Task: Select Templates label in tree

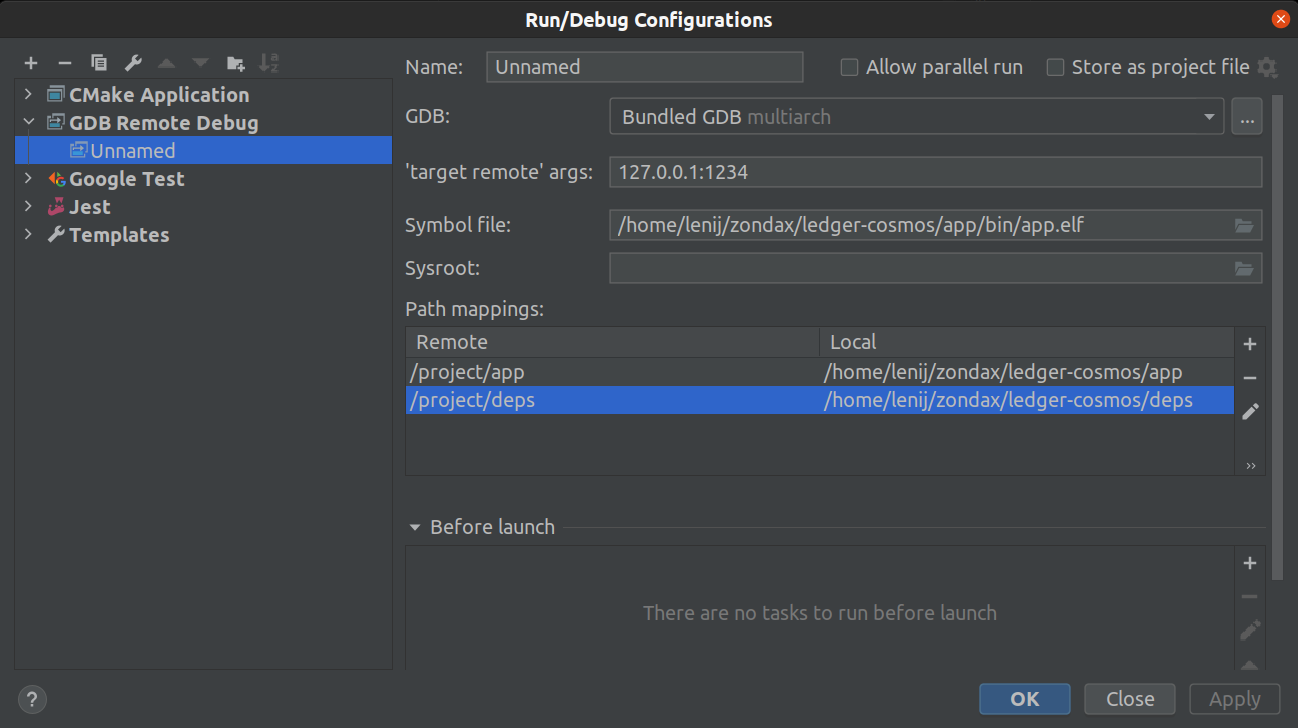Action: pos(119,235)
